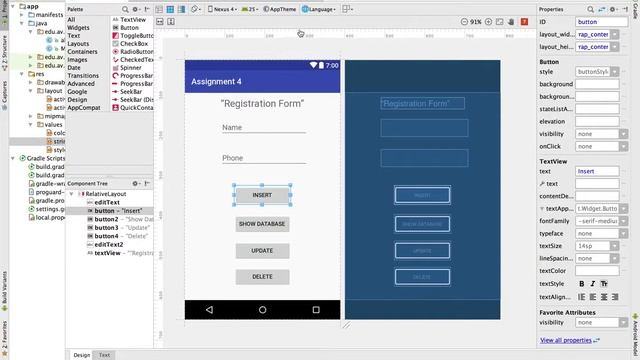Viewport: 640px width, 360px height.
Task: Open screen orientation rotate menu
Action: 196,9
